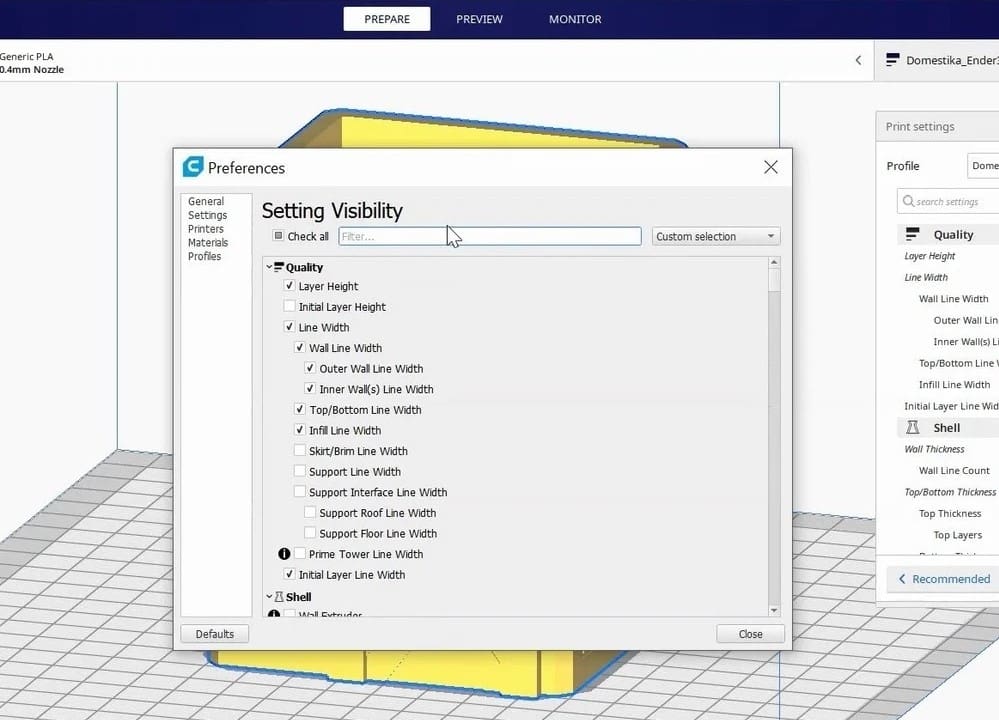999x720 pixels.
Task: Click the Close button in Preferences
Action: tap(751, 634)
